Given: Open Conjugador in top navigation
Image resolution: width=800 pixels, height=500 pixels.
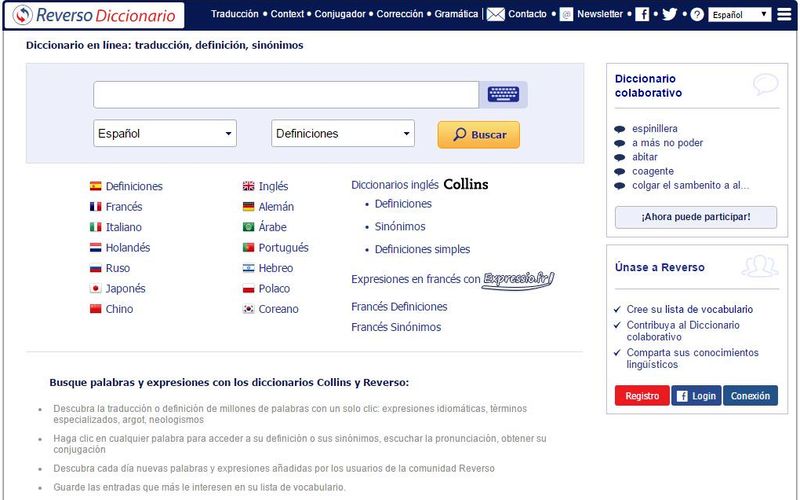Looking at the screenshot, I should [x=340, y=15].
